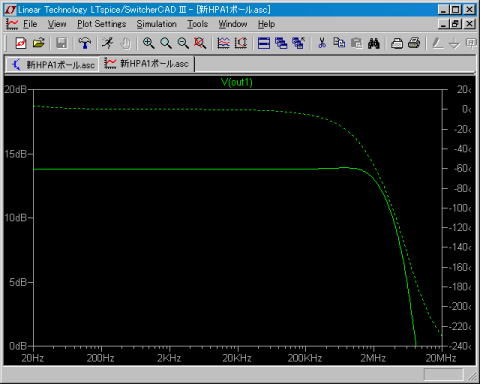Click the 20MHz frequency axis label
Screen dimensions: 480x384
coord(441,358)
